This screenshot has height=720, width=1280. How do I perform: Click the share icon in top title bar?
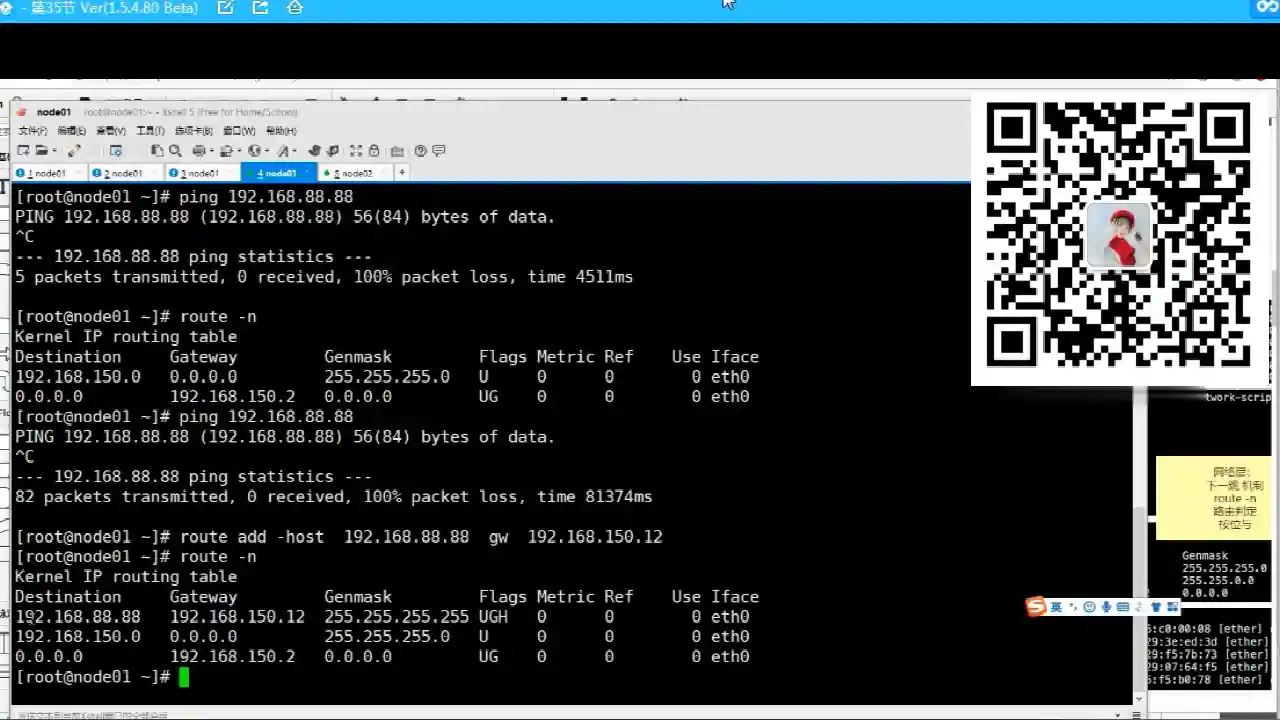[260, 8]
